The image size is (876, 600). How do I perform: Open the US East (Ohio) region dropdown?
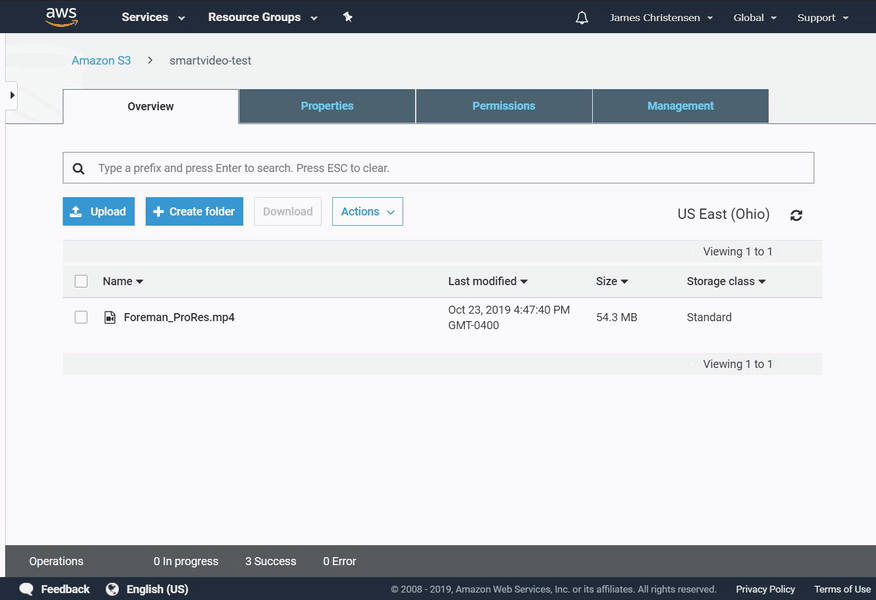[x=723, y=214]
